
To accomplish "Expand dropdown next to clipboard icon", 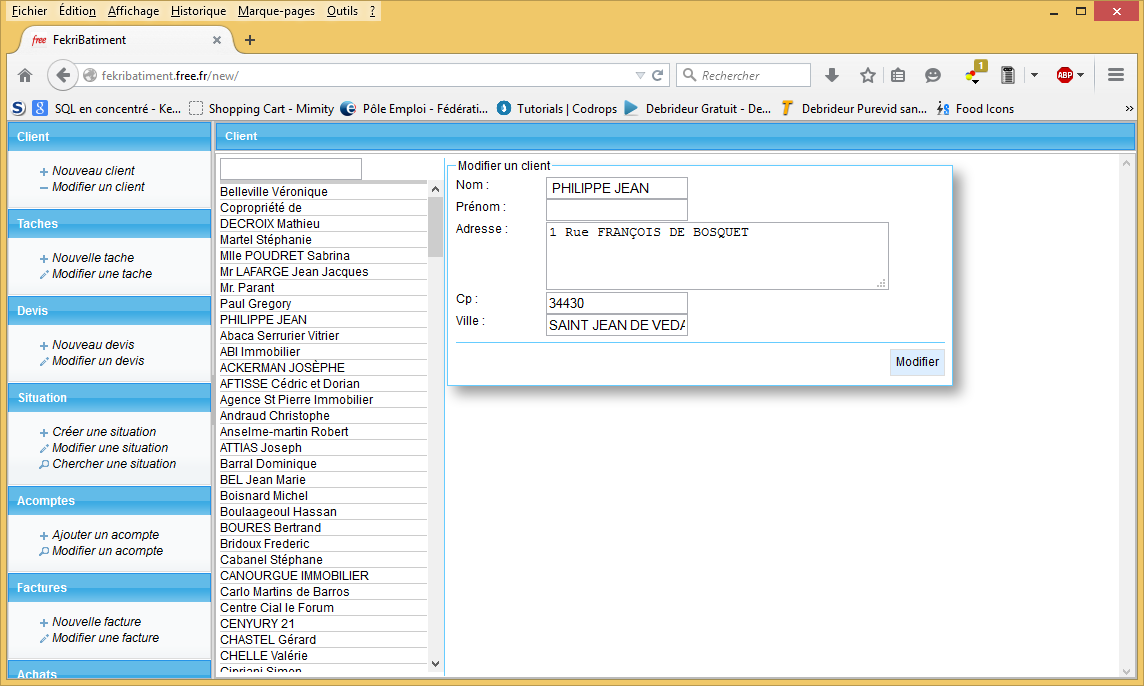I will (x=1034, y=75).
